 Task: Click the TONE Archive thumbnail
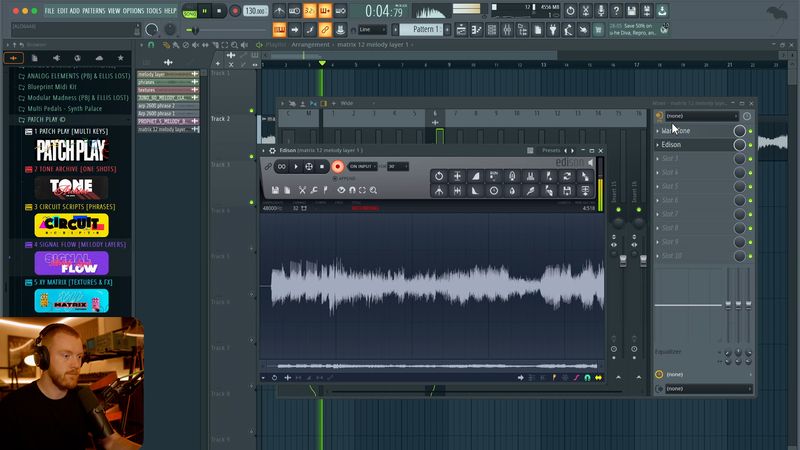pyautogui.click(x=71, y=188)
